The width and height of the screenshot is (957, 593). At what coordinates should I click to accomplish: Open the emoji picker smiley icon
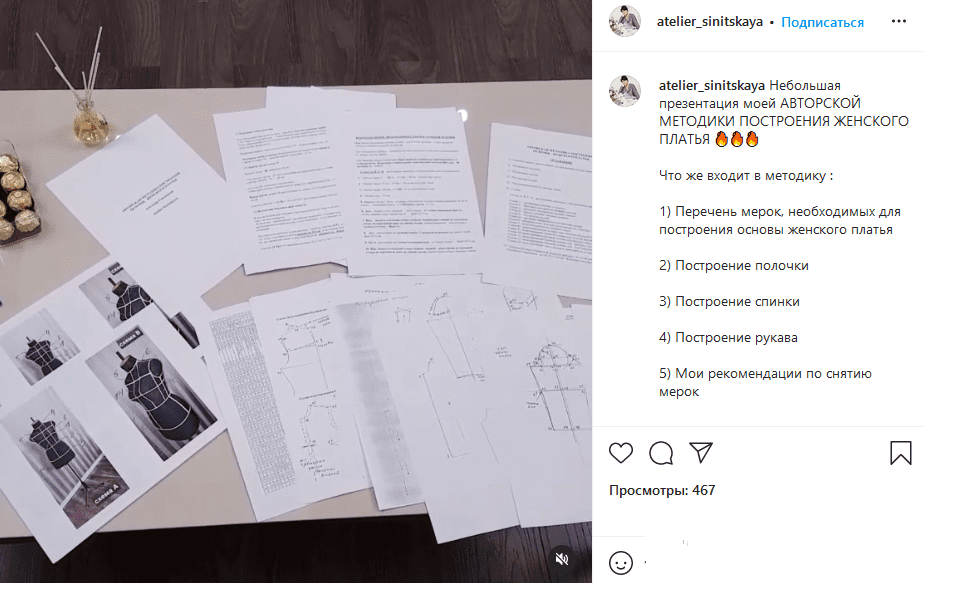(x=621, y=562)
